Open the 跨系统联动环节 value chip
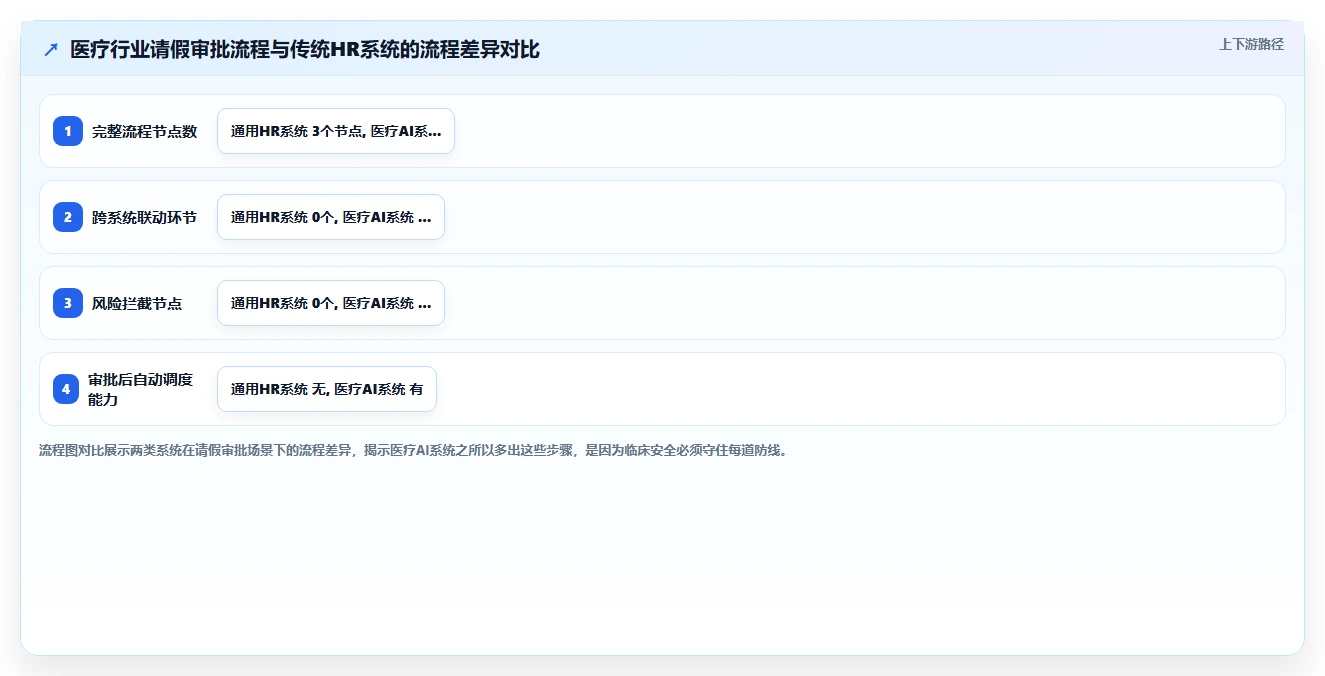 pyautogui.click(x=331, y=217)
